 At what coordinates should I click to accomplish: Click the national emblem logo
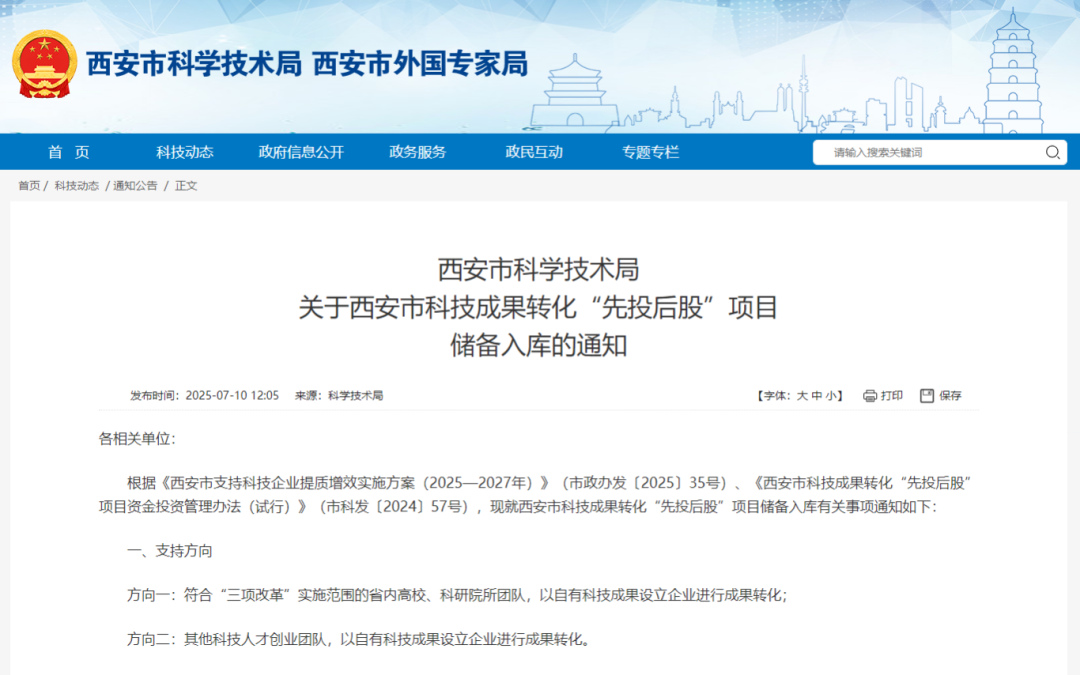pos(45,64)
